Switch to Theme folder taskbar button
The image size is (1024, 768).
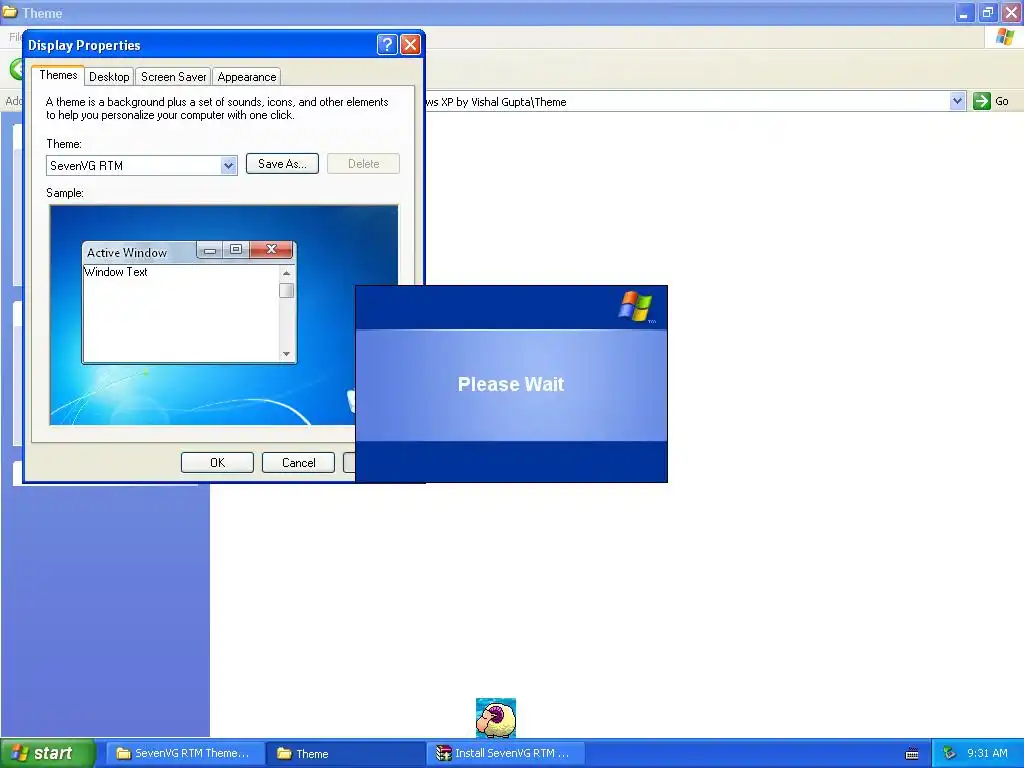pyautogui.click(x=346, y=753)
